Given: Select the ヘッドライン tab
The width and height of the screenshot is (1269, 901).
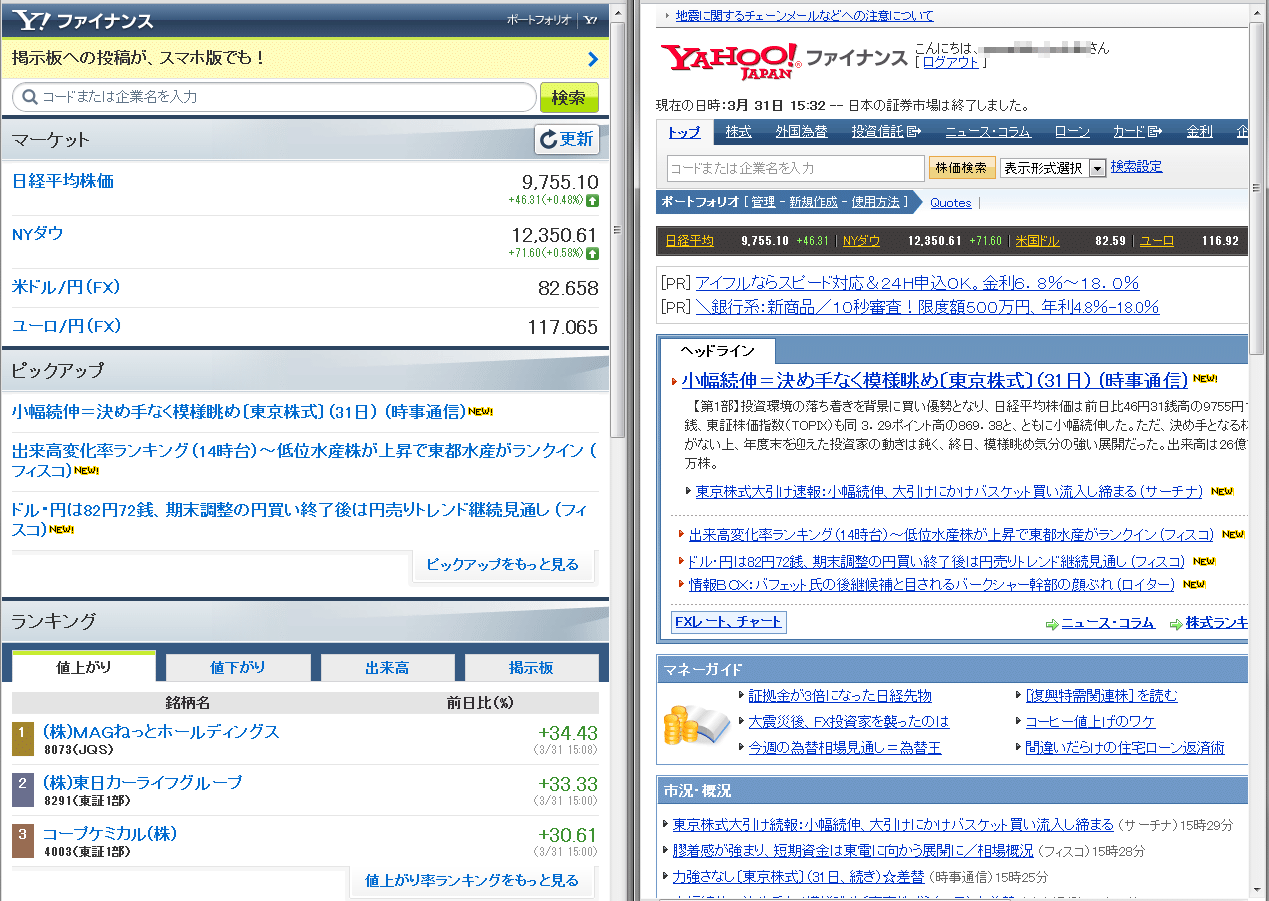Looking at the screenshot, I should click(717, 351).
